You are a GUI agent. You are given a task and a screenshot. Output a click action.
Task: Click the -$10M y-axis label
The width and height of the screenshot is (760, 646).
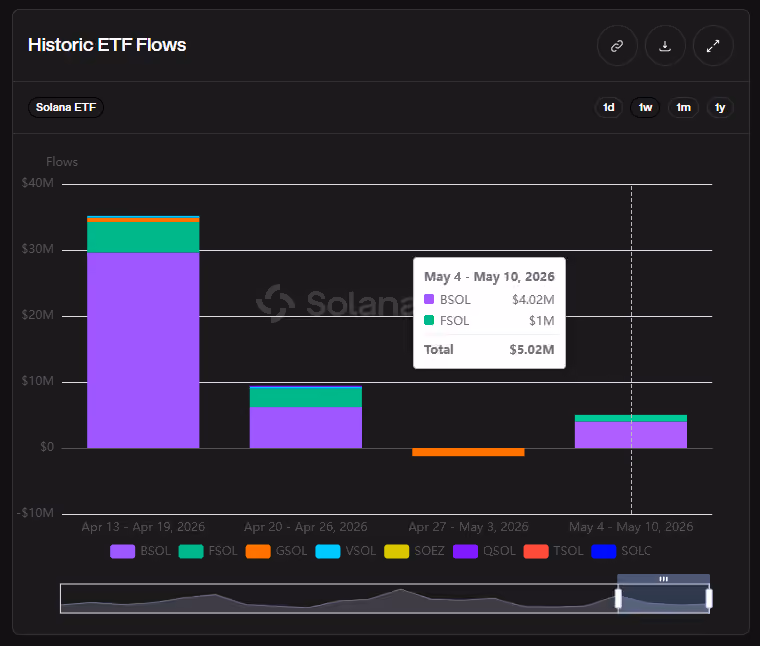35,513
